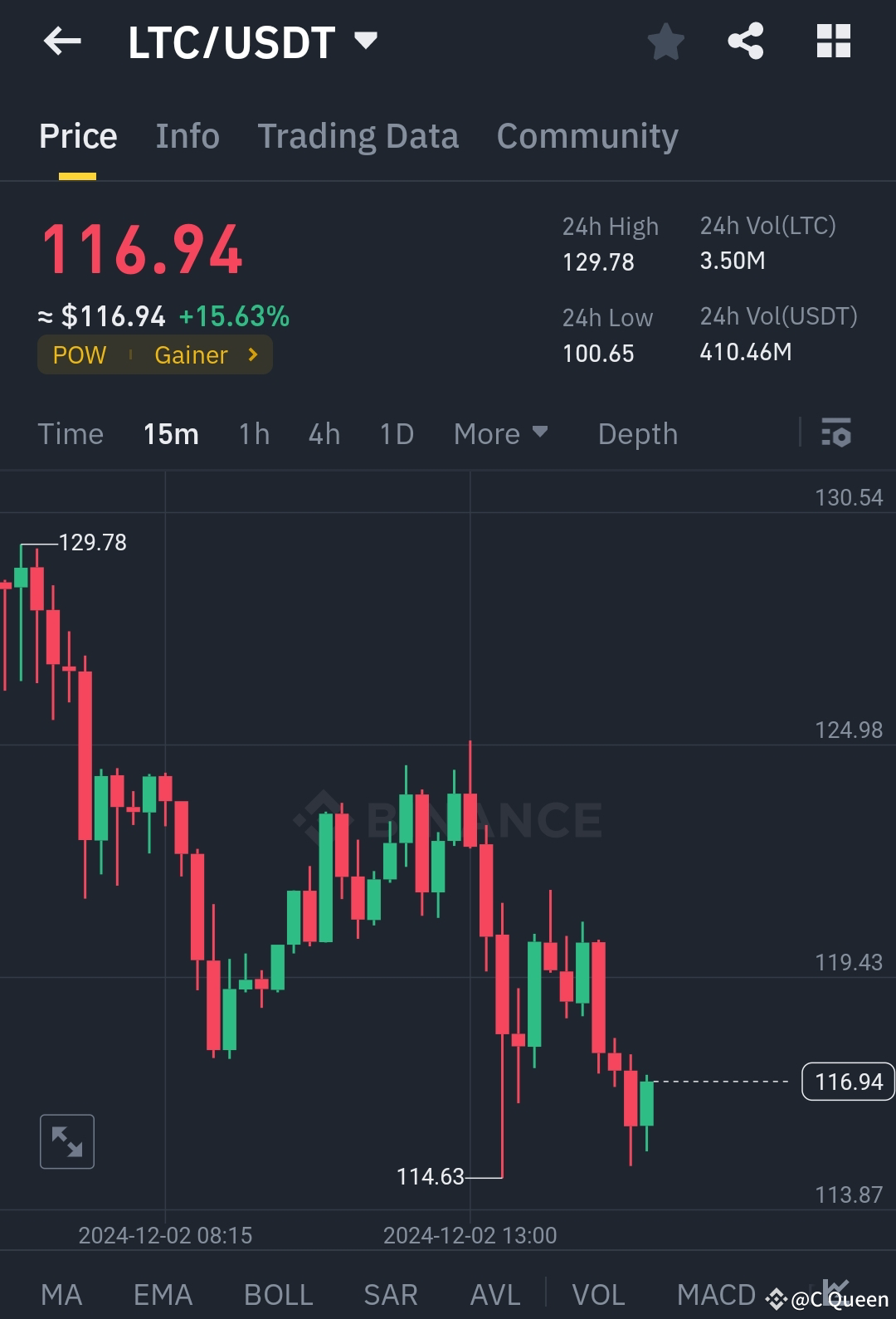Image resolution: width=896 pixels, height=1319 pixels.
Task: Open the LTC/USDT pair selector dropdown
Action: pyautogui.click(x=249, y=42)
